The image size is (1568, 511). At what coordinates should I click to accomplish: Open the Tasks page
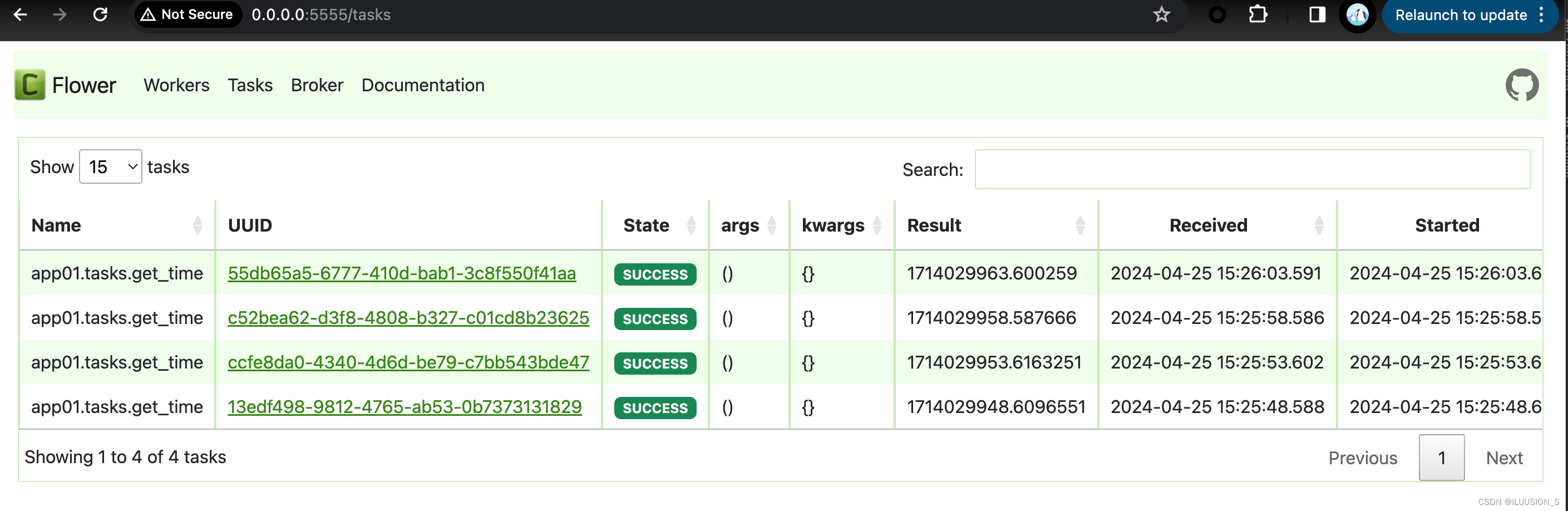[250, 85]
